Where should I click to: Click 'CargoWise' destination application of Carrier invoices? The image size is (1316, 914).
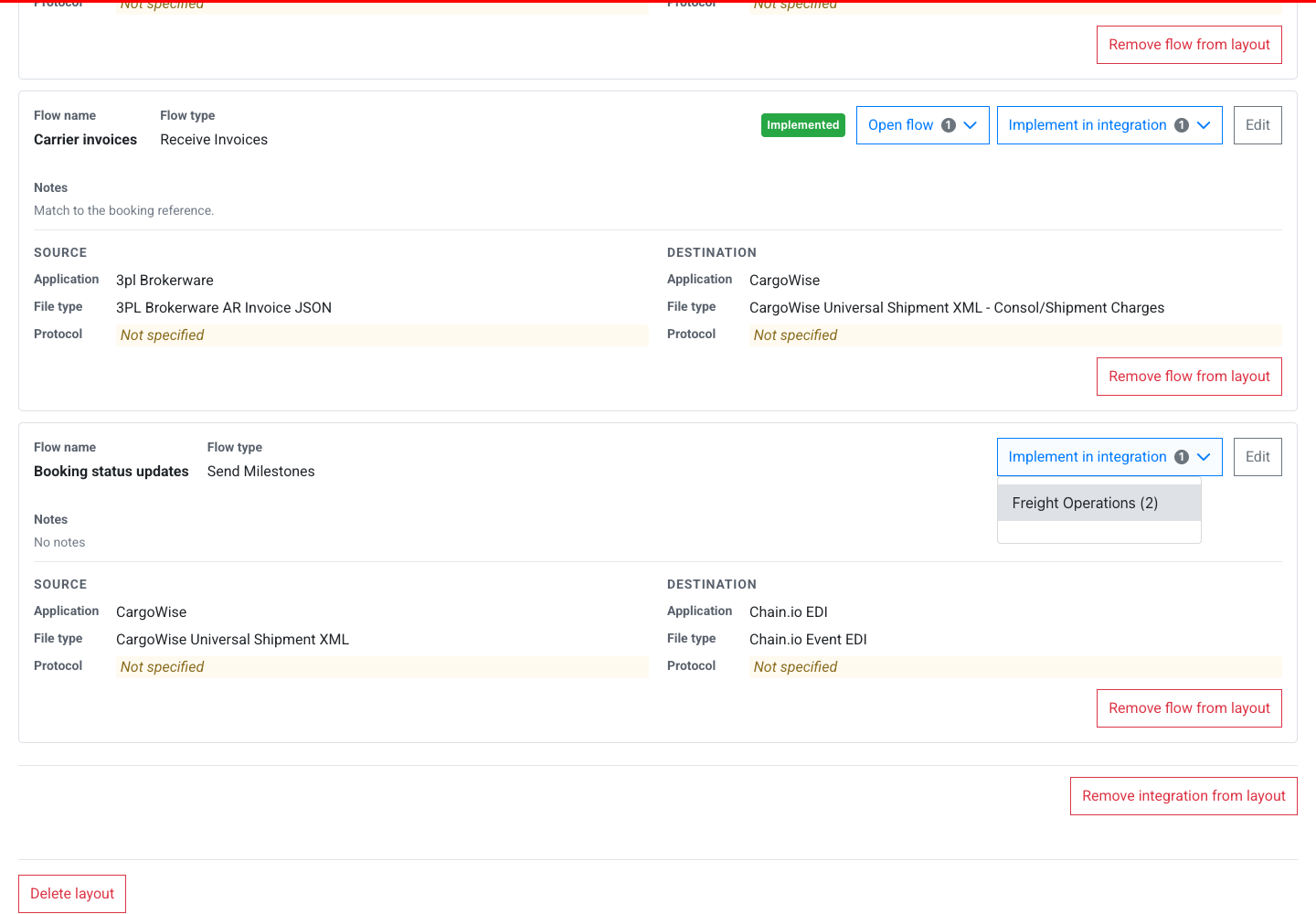(x=785, y=281)
